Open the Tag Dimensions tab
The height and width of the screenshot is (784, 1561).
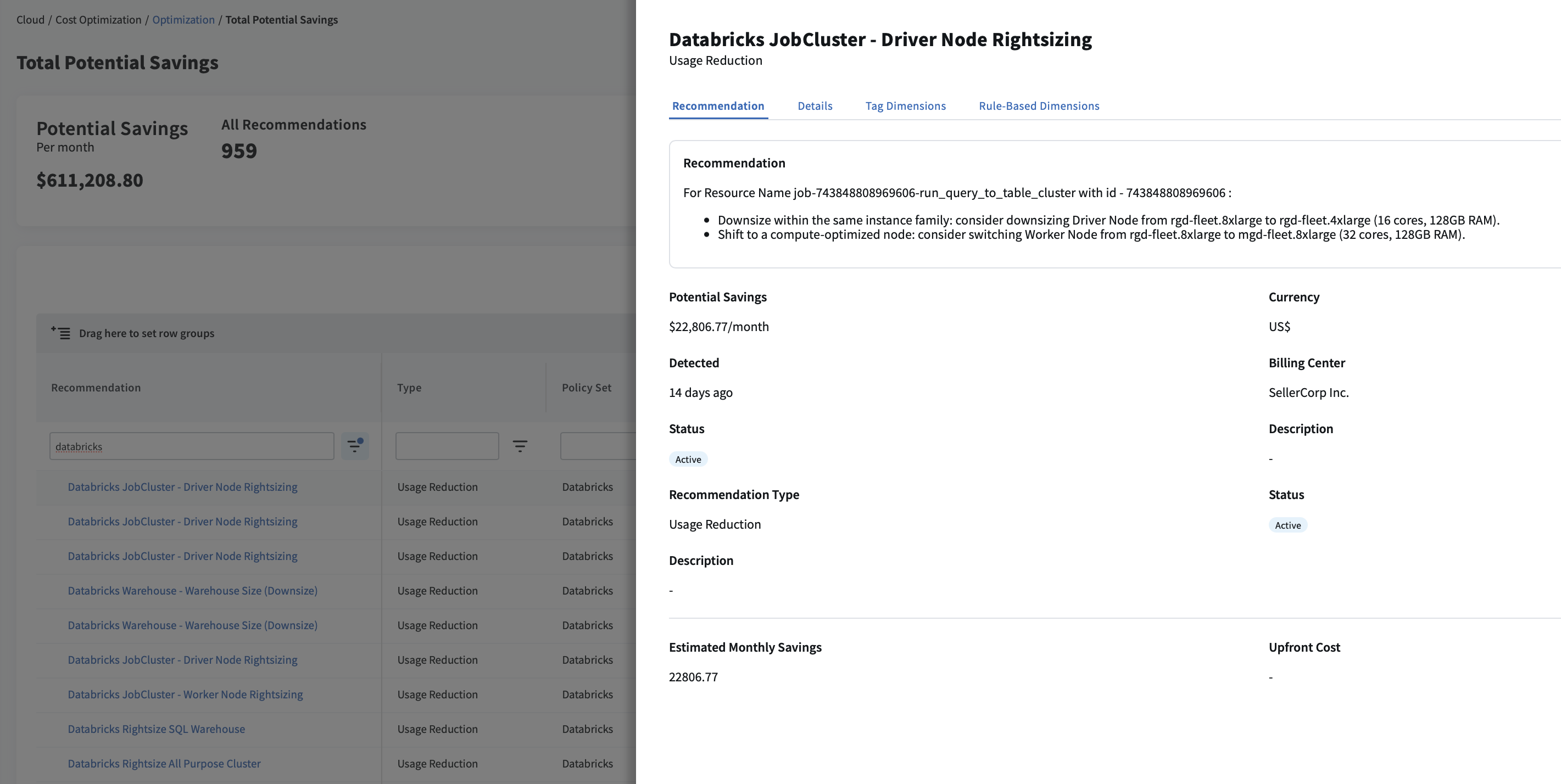[905, 105]
